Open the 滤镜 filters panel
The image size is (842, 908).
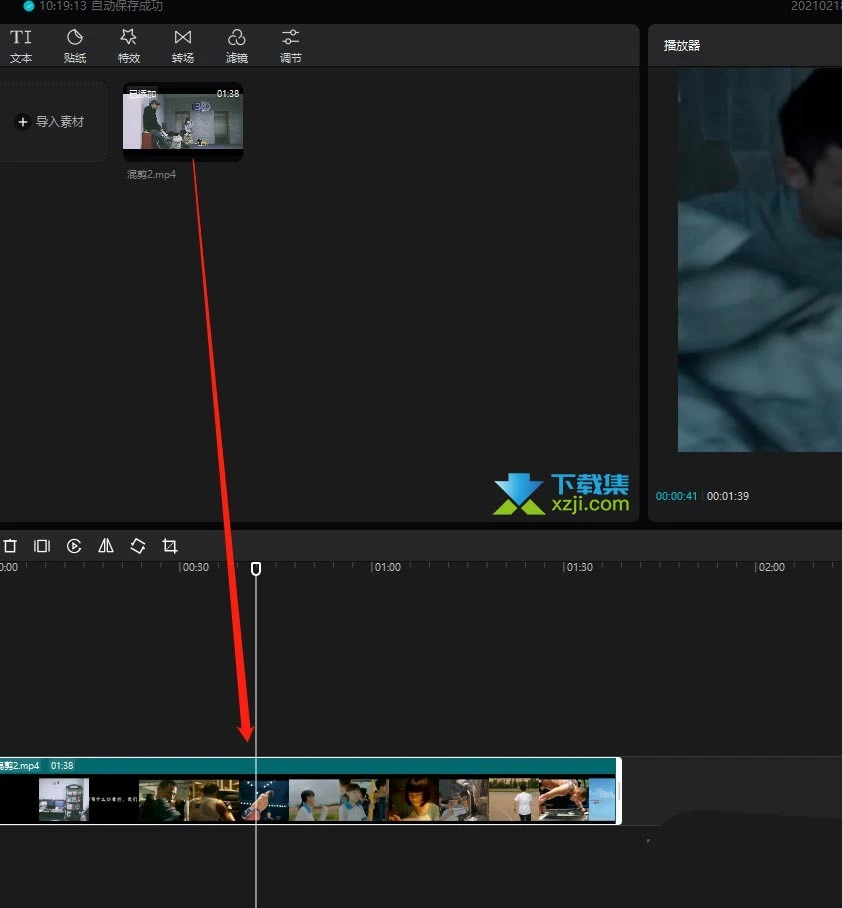237,44
